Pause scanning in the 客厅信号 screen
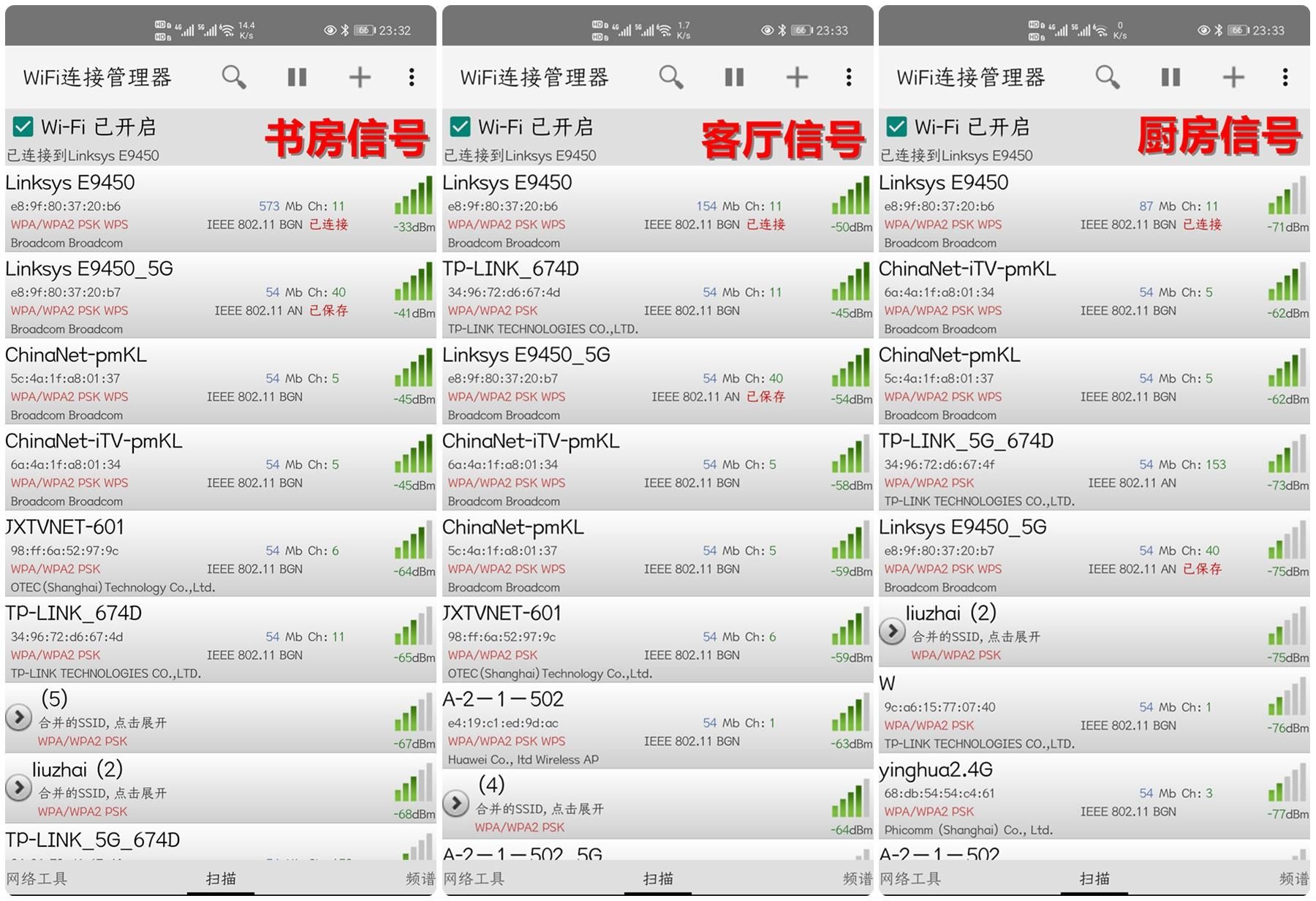Screen dimensions: 1316x901 pos(734,77)
